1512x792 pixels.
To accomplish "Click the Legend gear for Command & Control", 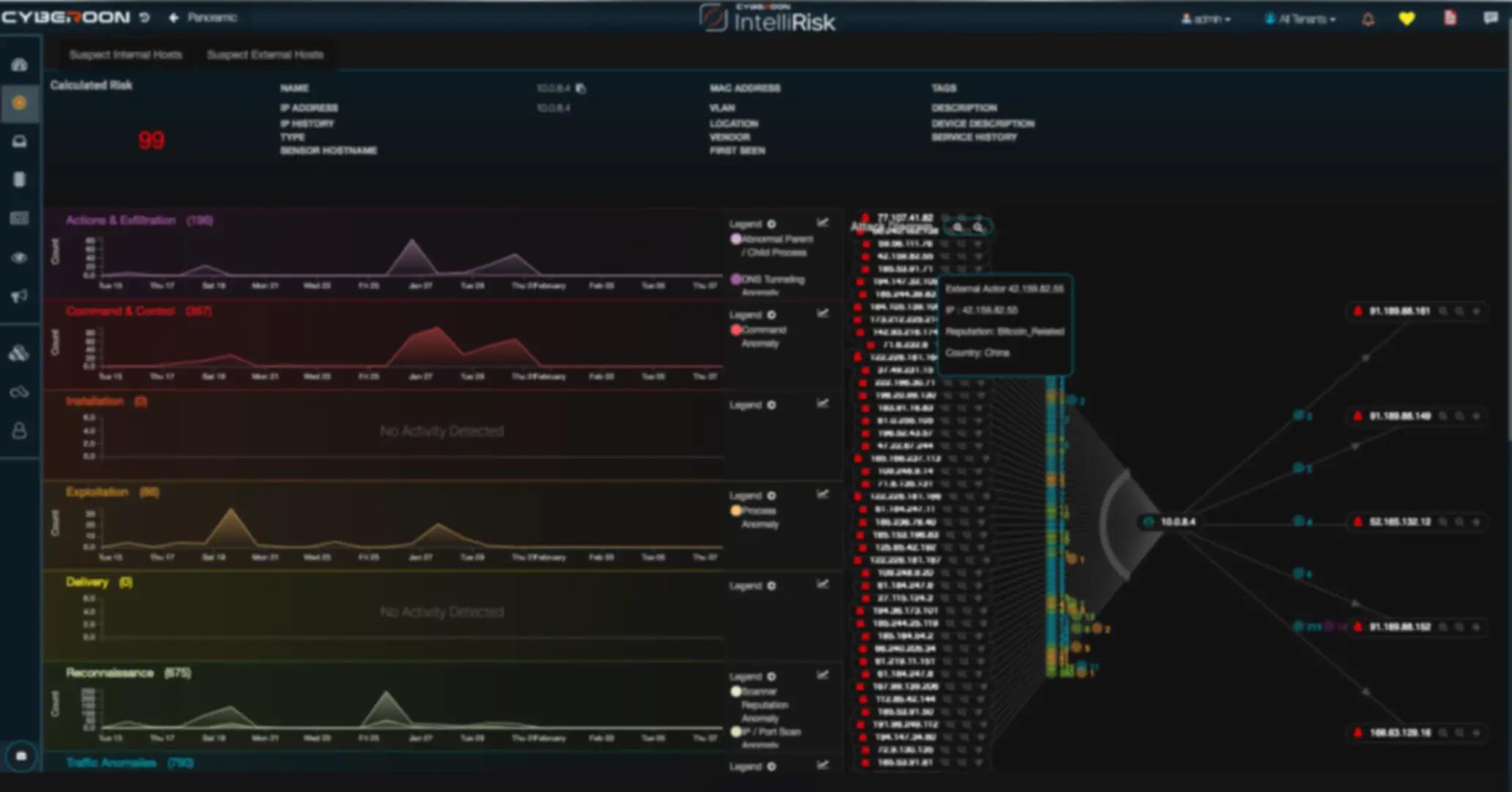I will tap(771, 315).
